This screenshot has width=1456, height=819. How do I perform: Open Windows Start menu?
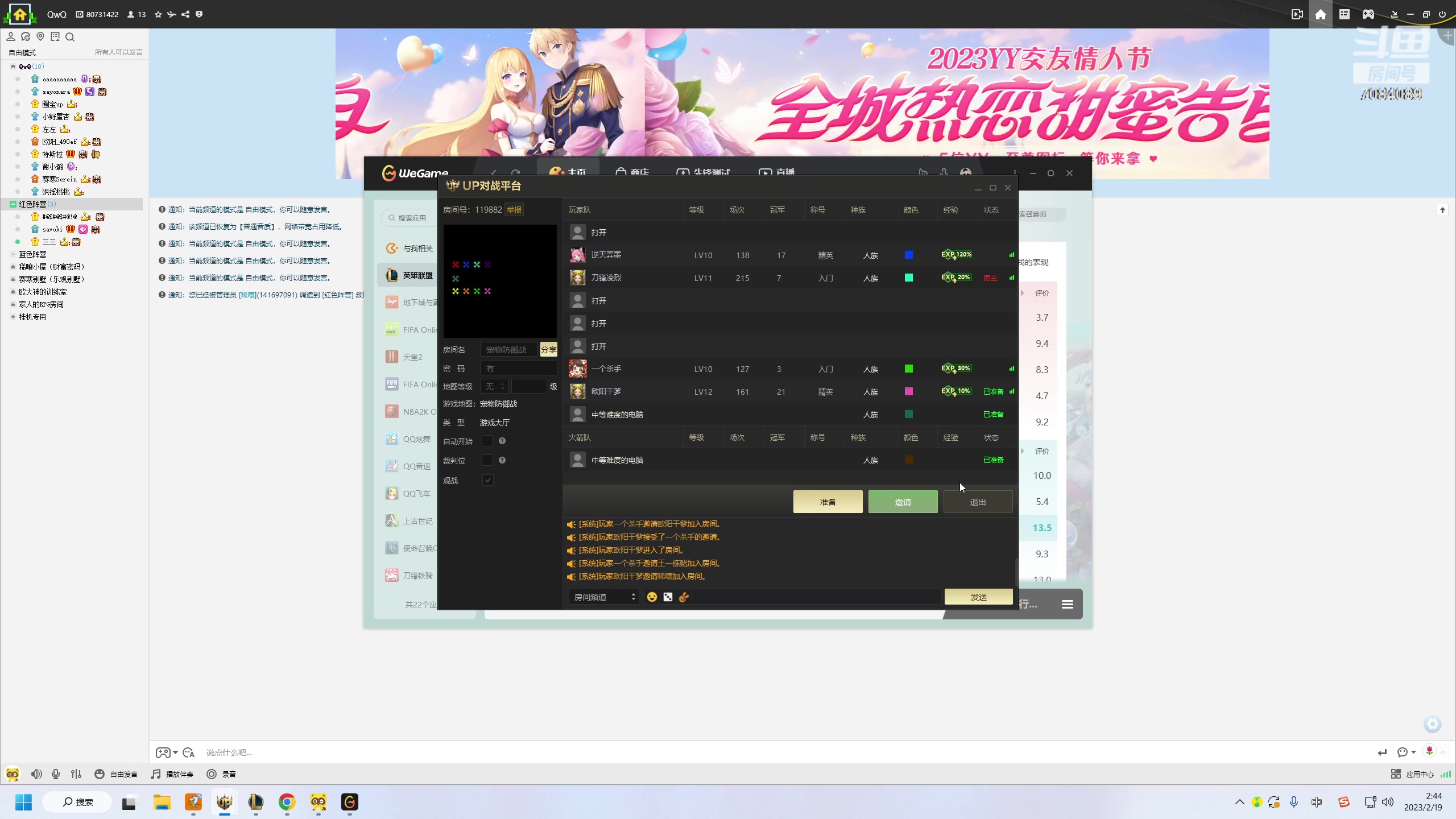(x=23, y=802)
